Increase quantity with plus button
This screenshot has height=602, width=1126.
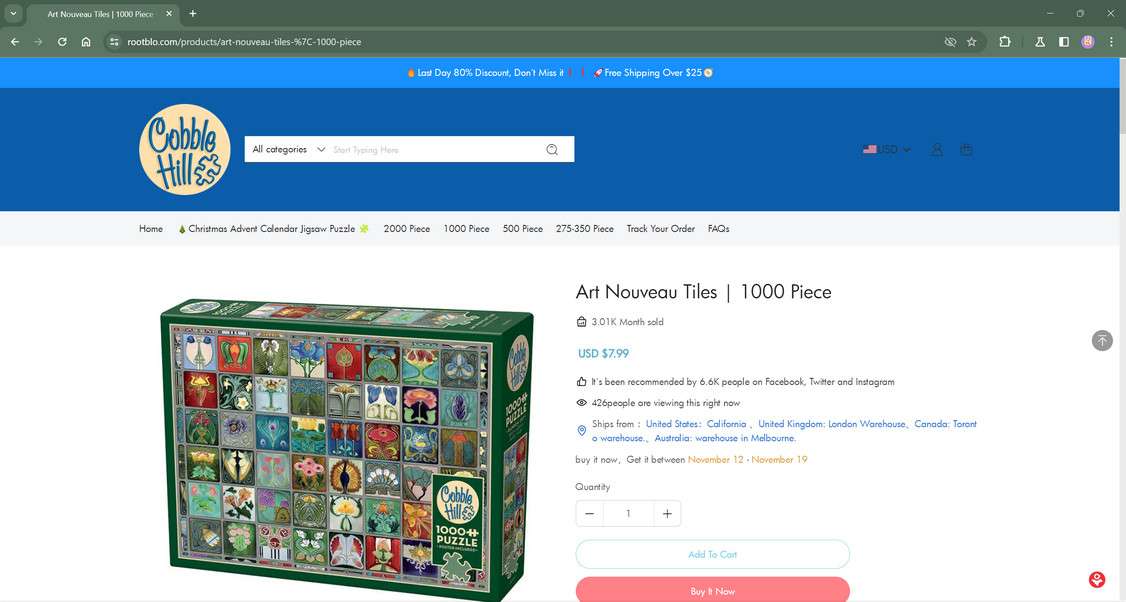[x=667, y=514]
